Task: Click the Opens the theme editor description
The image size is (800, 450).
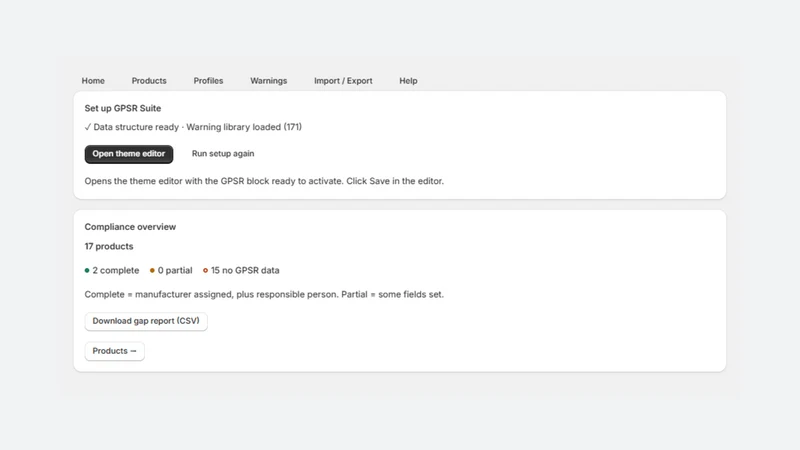Action: click(264, 181)
